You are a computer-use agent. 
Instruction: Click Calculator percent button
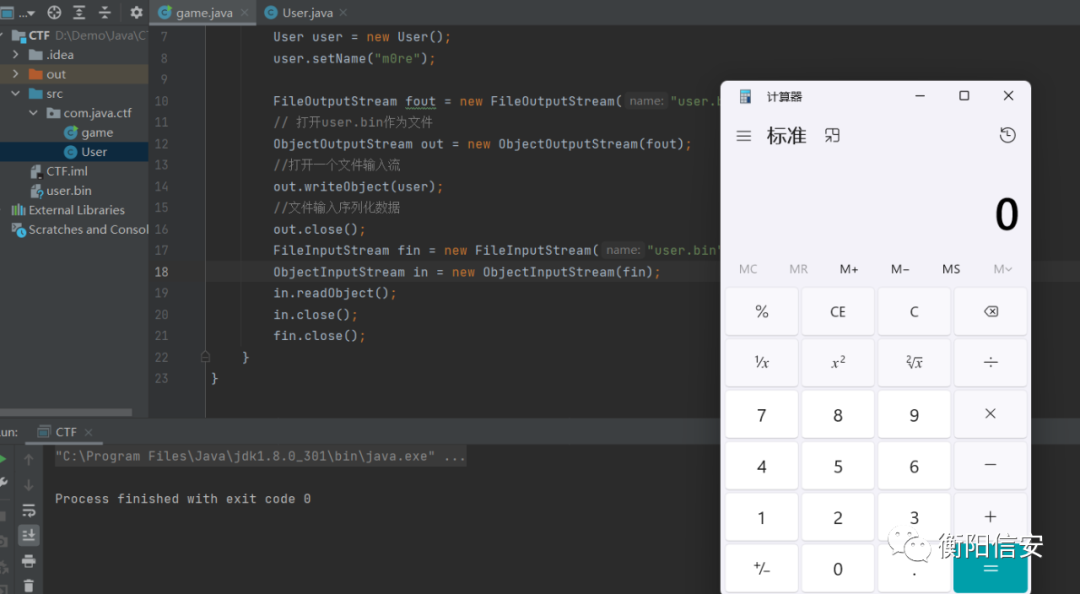pos(762,311)
